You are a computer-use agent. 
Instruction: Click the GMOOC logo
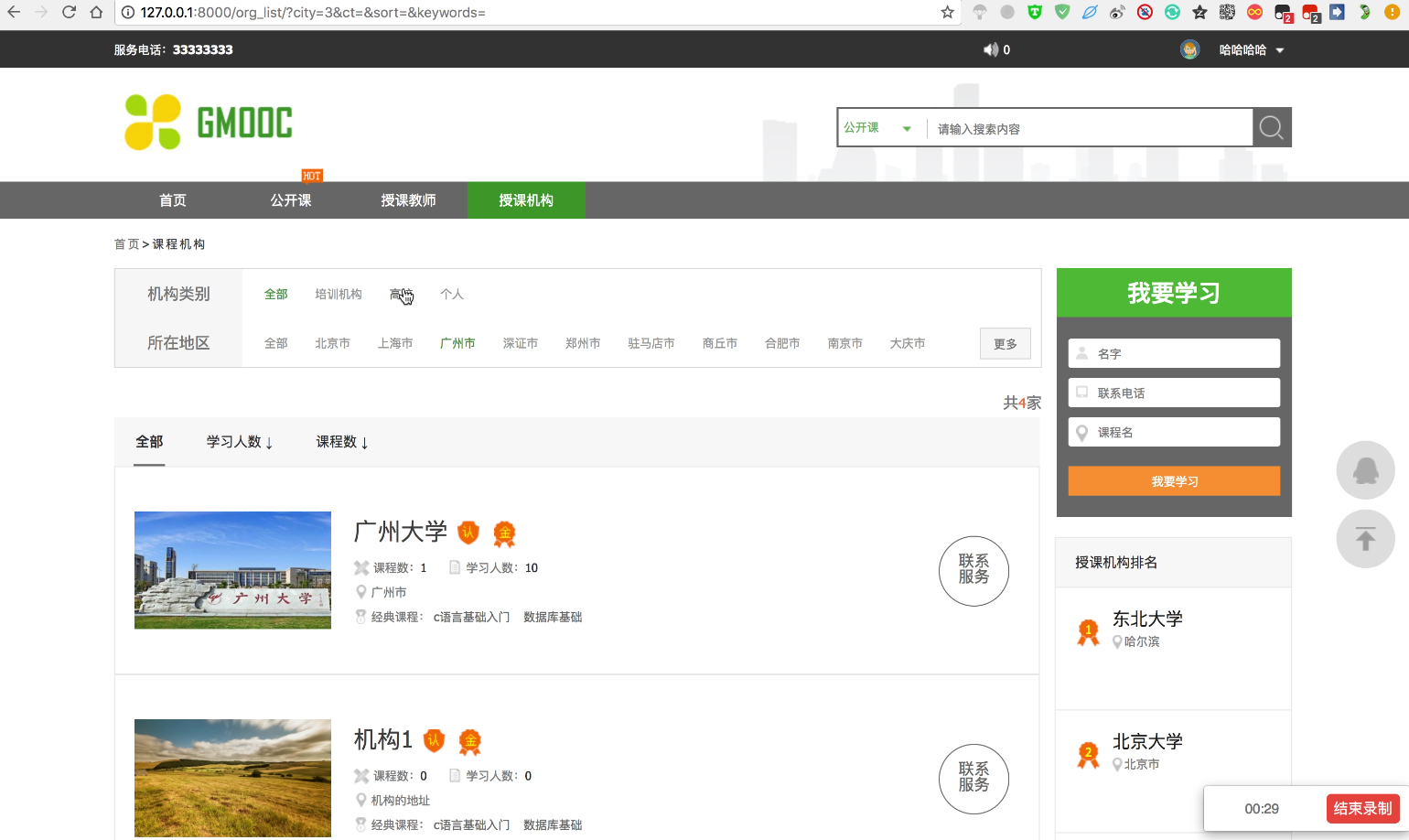[209, 122]
